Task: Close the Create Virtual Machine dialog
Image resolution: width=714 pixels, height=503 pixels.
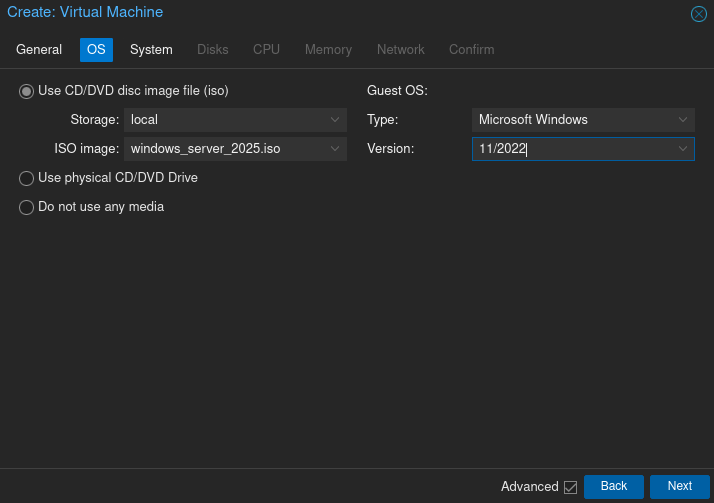Action: (699, 14)
